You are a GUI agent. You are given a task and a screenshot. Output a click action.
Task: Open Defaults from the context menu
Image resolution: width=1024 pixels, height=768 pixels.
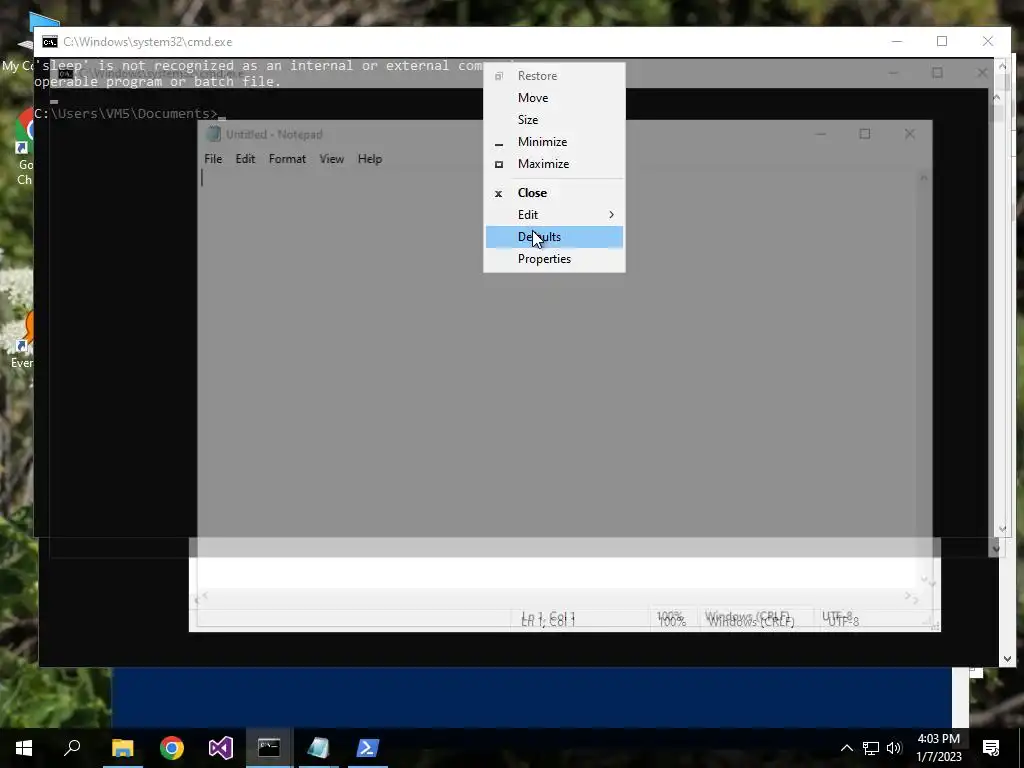[x=554, y=237]
